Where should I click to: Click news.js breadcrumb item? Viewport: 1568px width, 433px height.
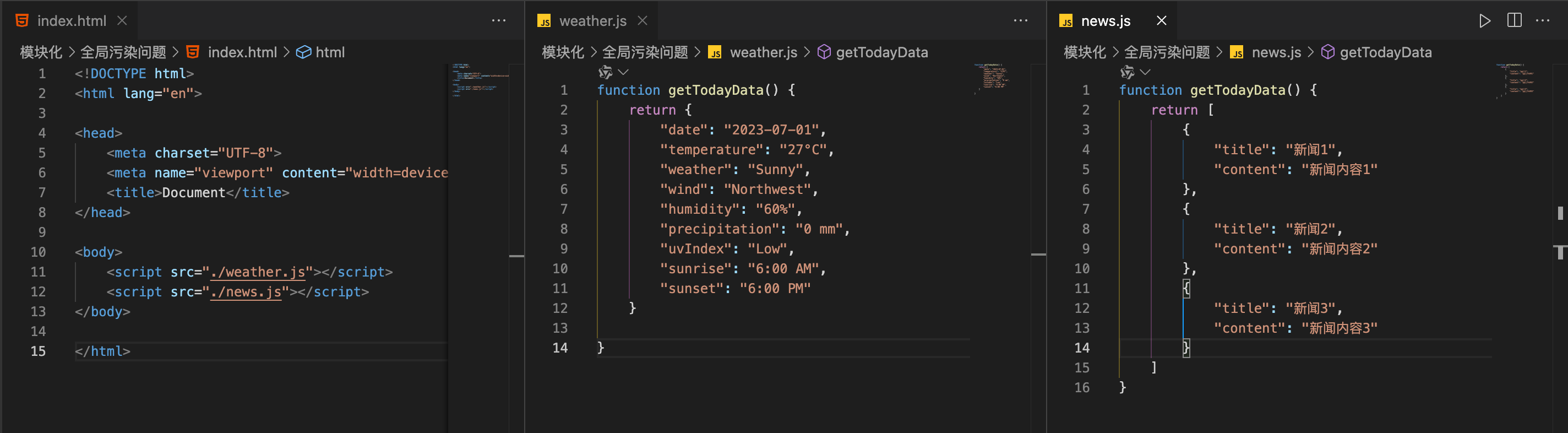[x=1276, y=52]
